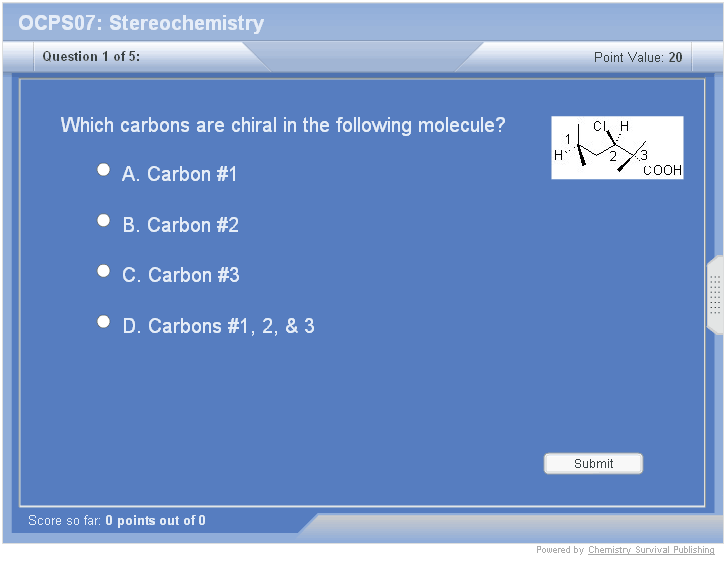Select the radio button for answer D

coord(103,321)
